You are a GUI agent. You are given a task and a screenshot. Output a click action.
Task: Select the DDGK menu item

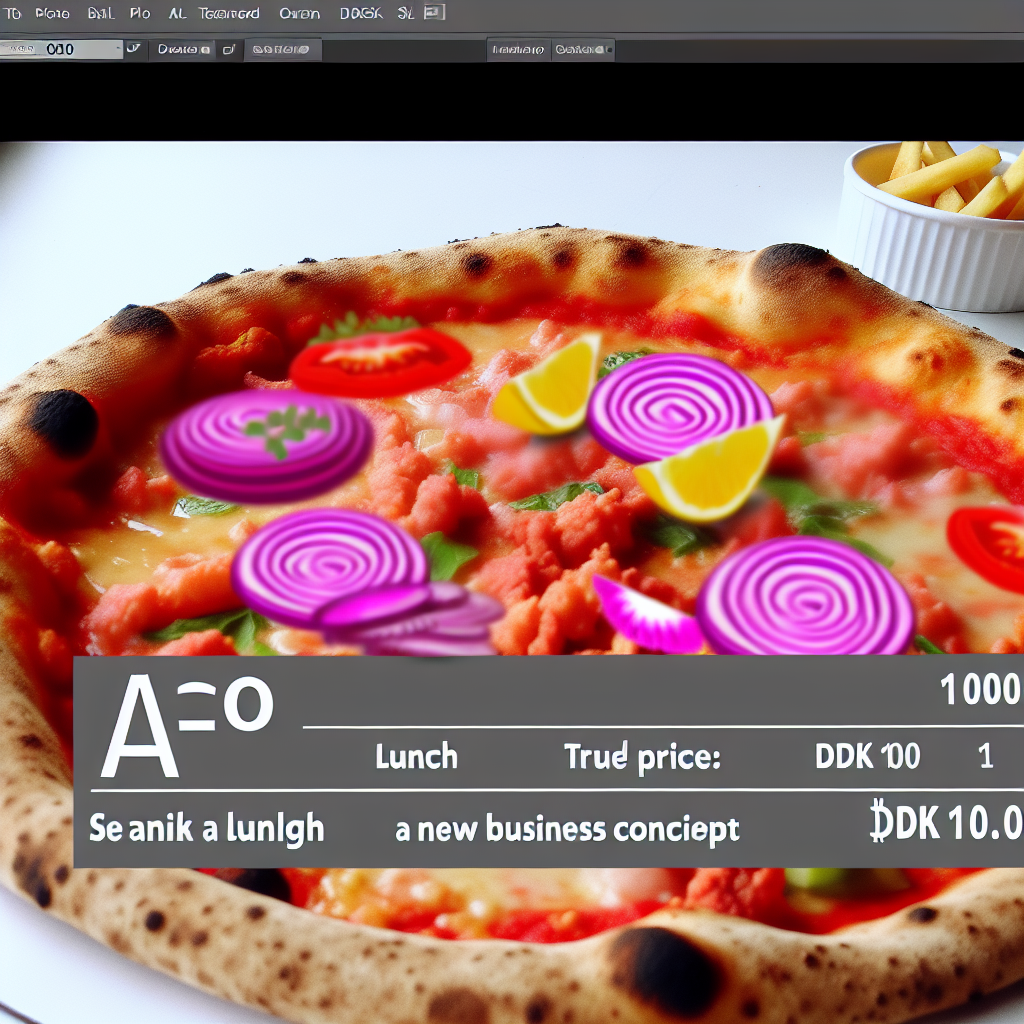(x=359, y=14)
